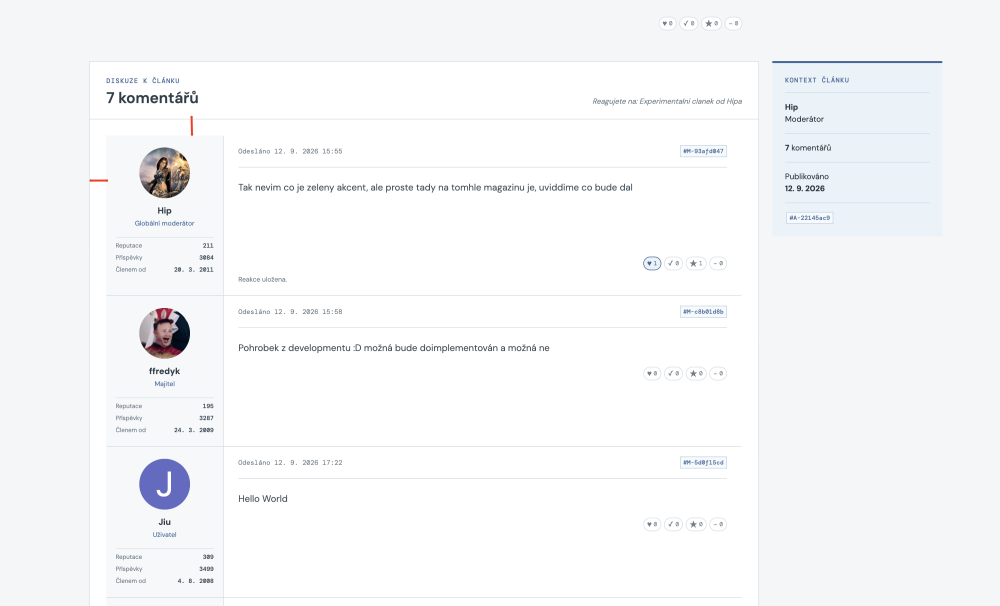This screenshot has width=1000, height=606.
Task: Open Hip's profile via the username in the comment
Action: pyautogui.click(x=165, y=211)
